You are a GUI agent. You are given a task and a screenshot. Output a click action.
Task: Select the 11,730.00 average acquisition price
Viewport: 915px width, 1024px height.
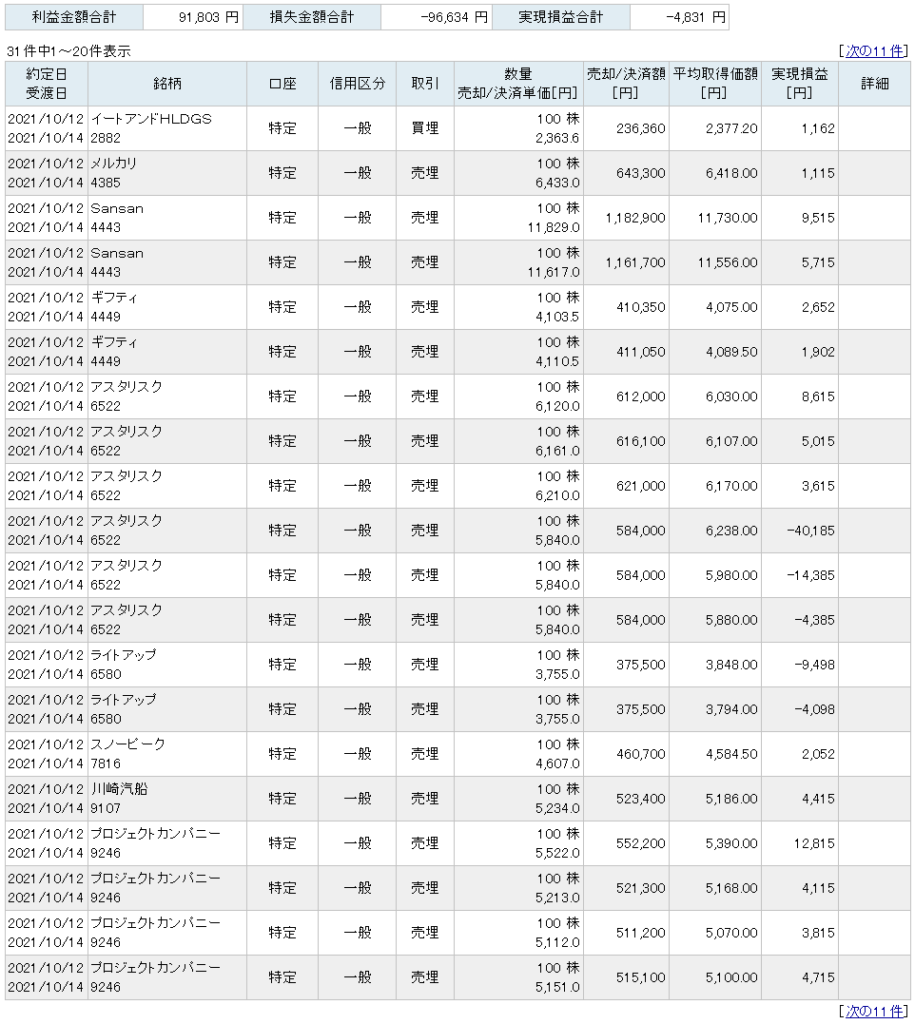[728, 218]
